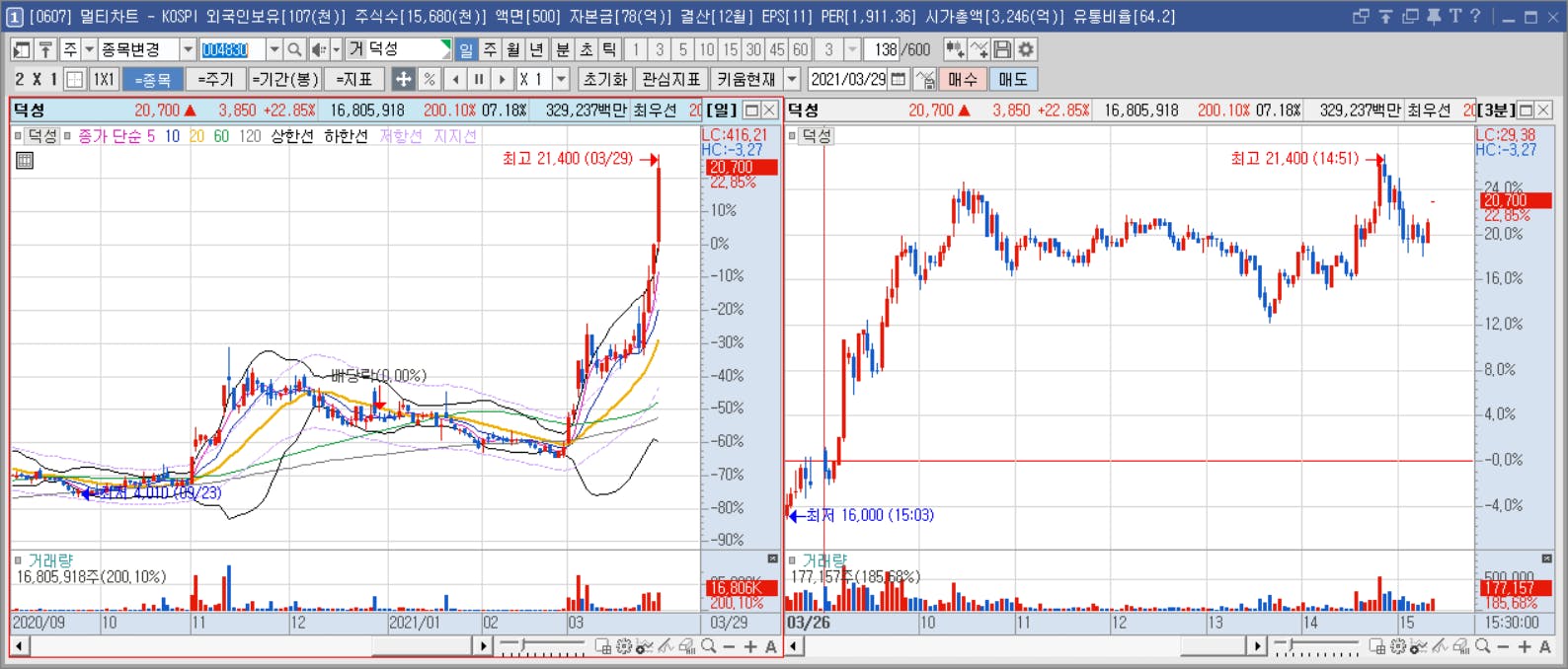Image resolution: width=1568 pixels, height=669 pixels.
Task: Toggle the =주기 sync button
Action: (x=215, y=79)
